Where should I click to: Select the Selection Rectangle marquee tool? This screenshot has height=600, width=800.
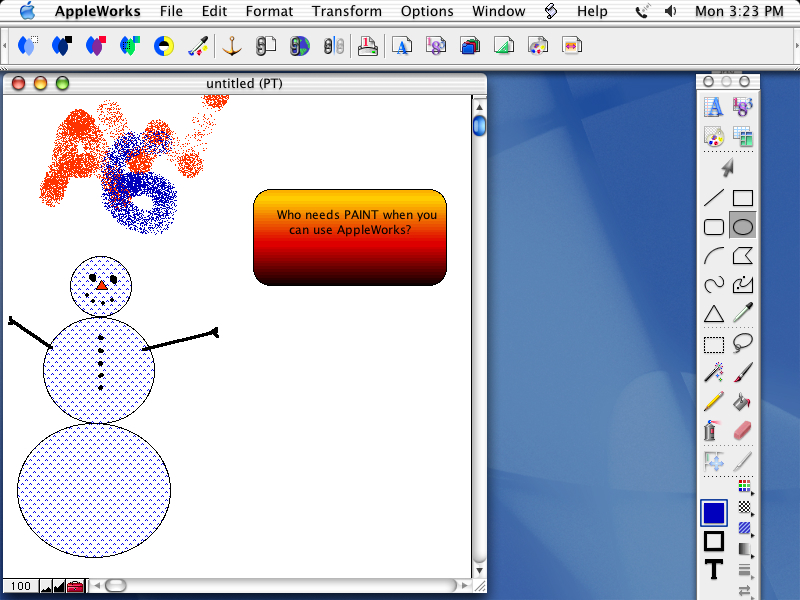714,344
